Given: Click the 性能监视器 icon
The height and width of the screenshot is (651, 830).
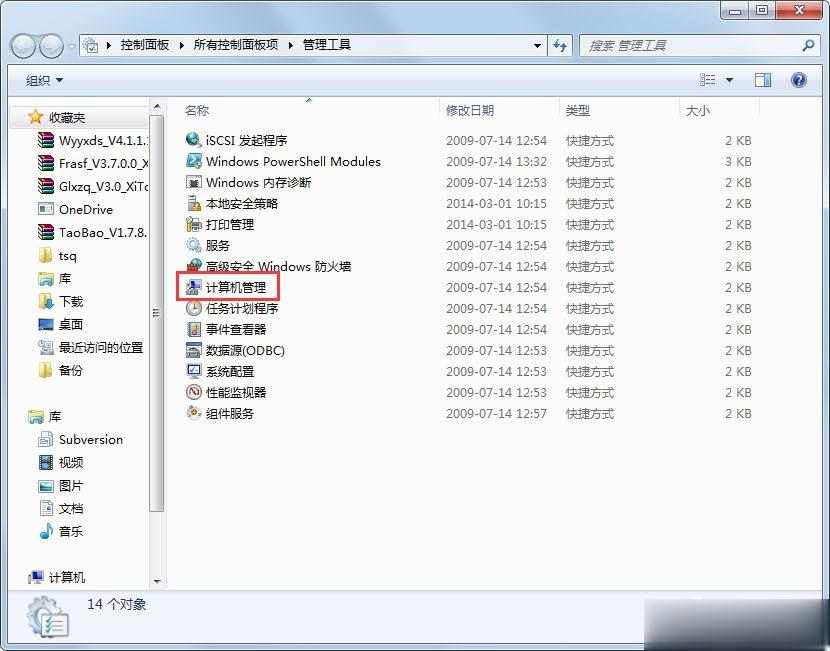Looking at the screenshot, I should [x=194, y=392].
